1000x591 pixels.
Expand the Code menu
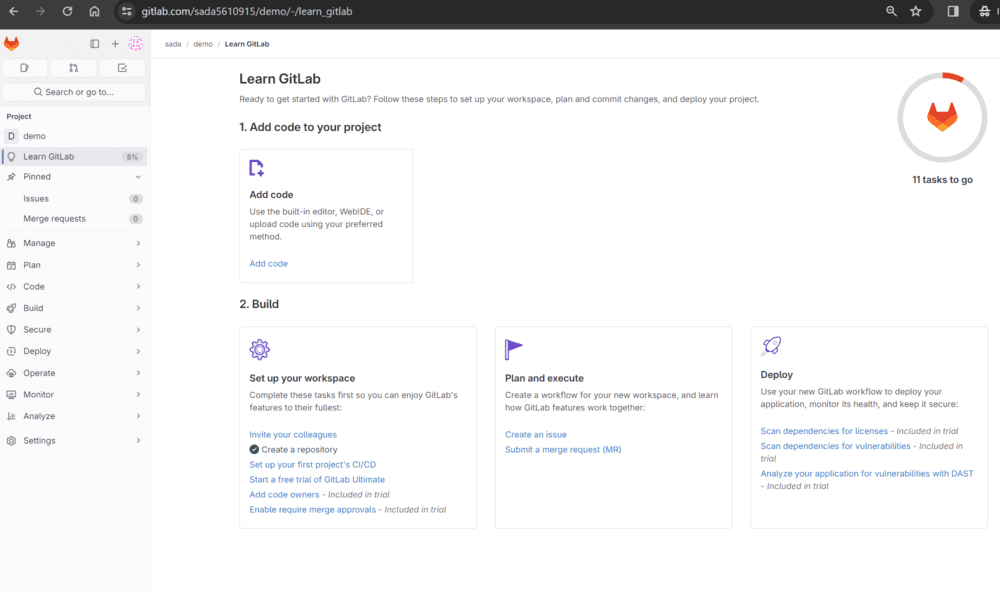click(75, 286)
